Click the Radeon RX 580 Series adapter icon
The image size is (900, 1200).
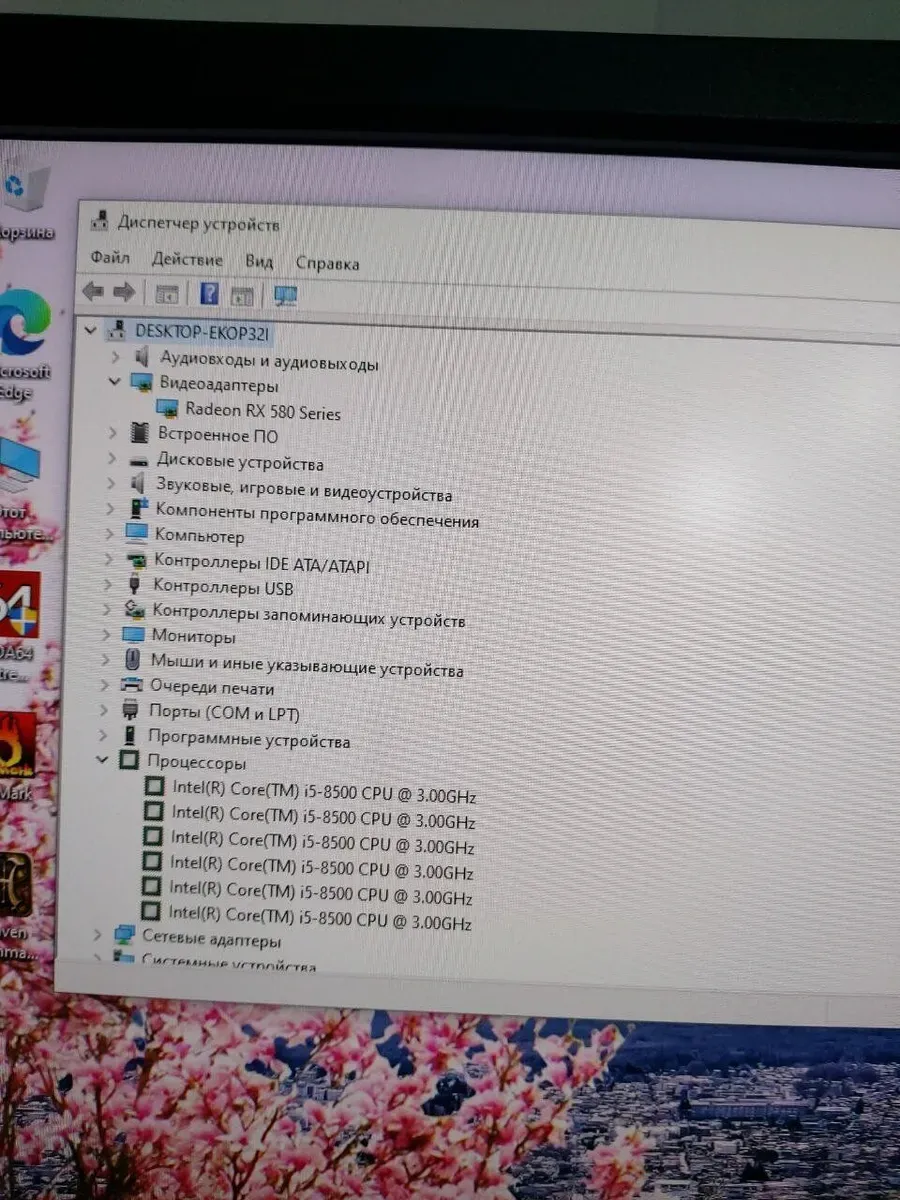tap(168, 410)
